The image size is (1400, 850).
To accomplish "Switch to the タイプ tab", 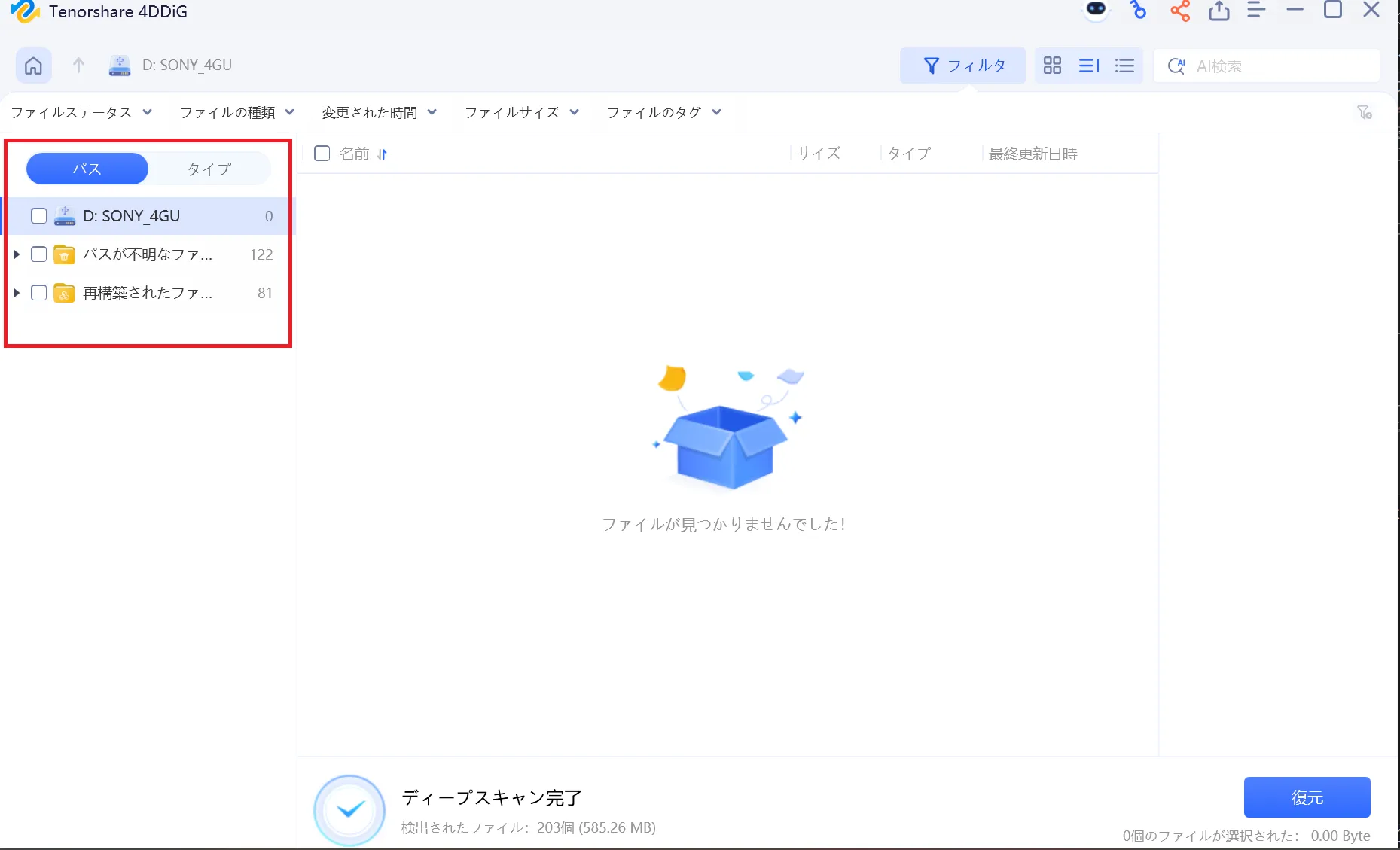I will click(x=209, y=169).
